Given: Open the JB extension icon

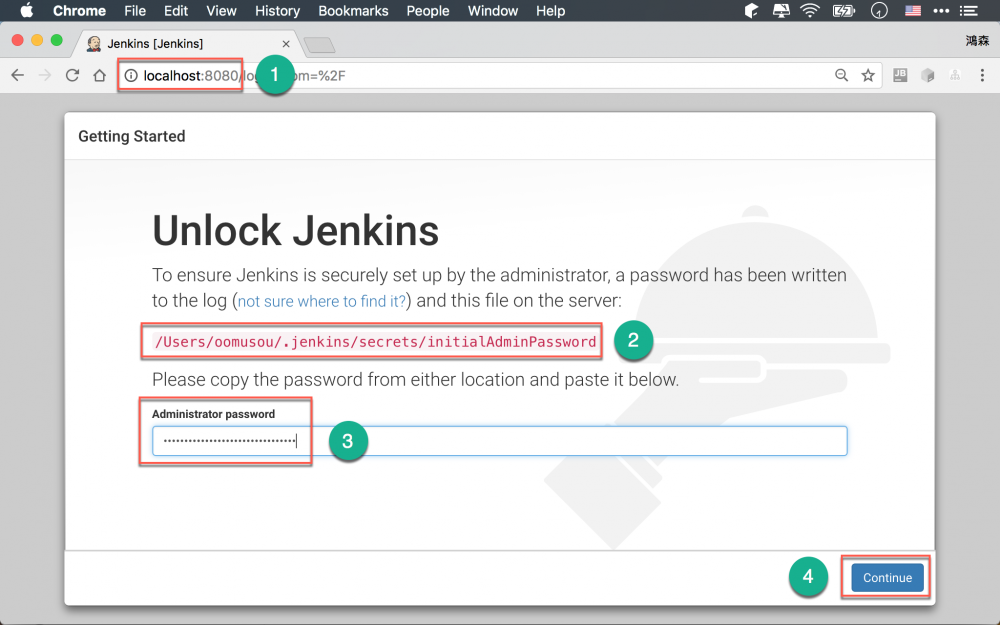Looking at the screenshot, I should click(x=900, y=75).
